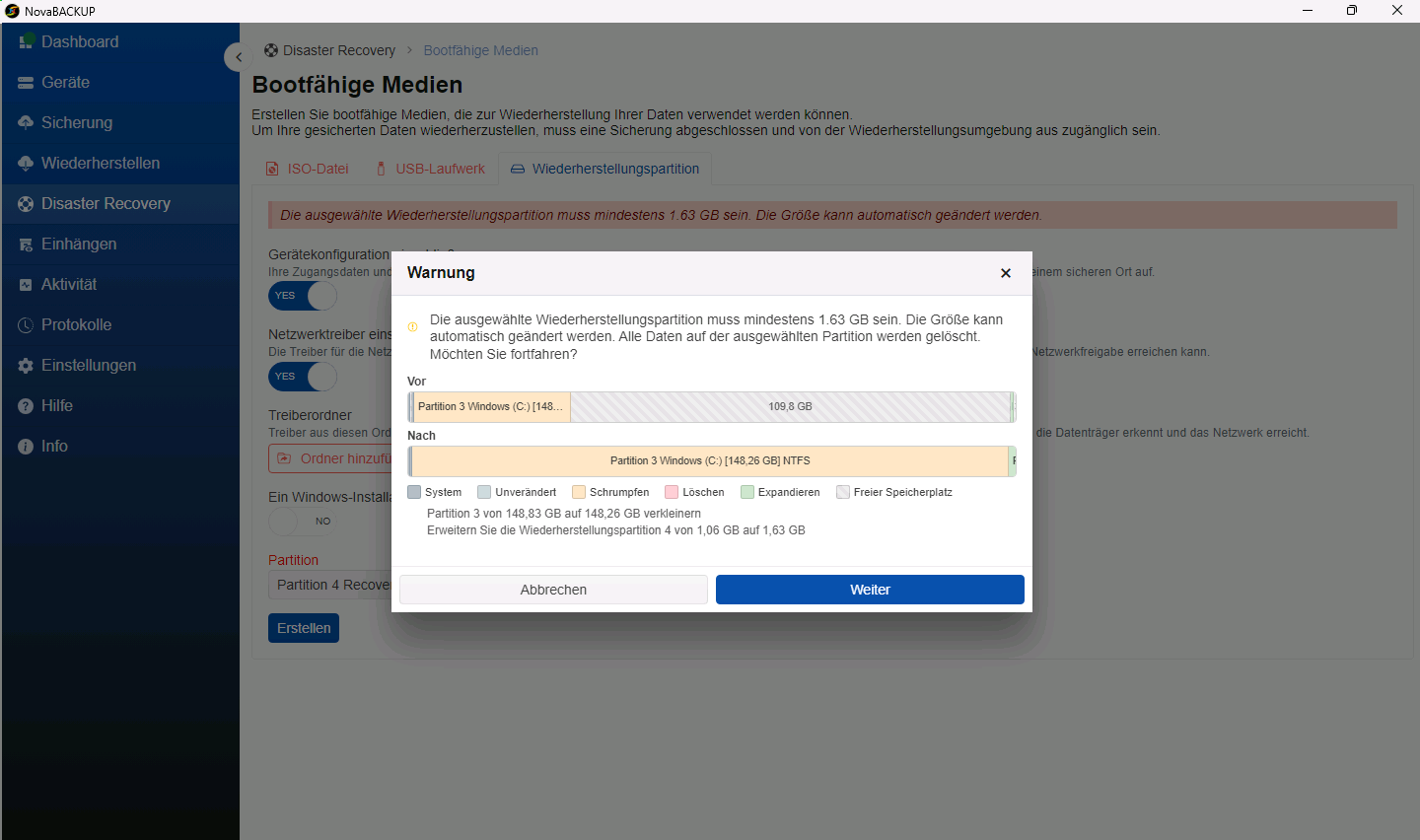Click the Expandieren legend color box
The width and height of the screenshot is (1420, 840).
[747, 492]
